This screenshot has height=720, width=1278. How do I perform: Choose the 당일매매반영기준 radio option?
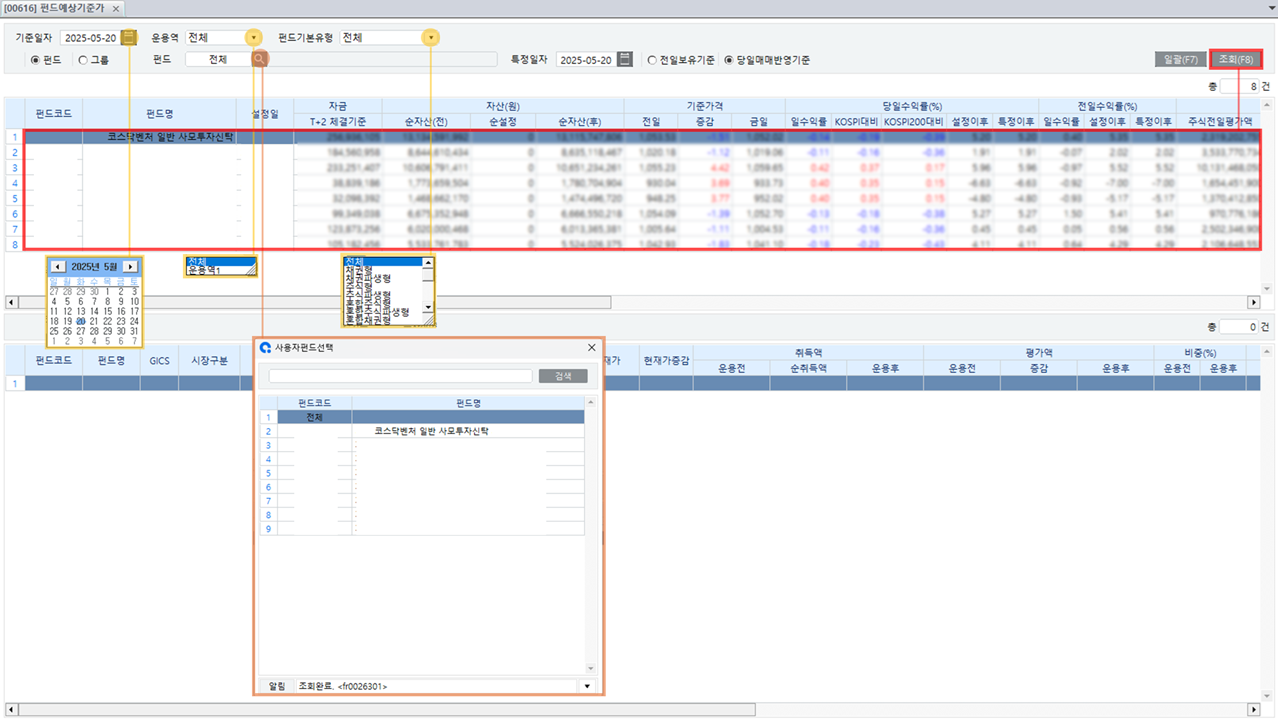coord(728,60)
